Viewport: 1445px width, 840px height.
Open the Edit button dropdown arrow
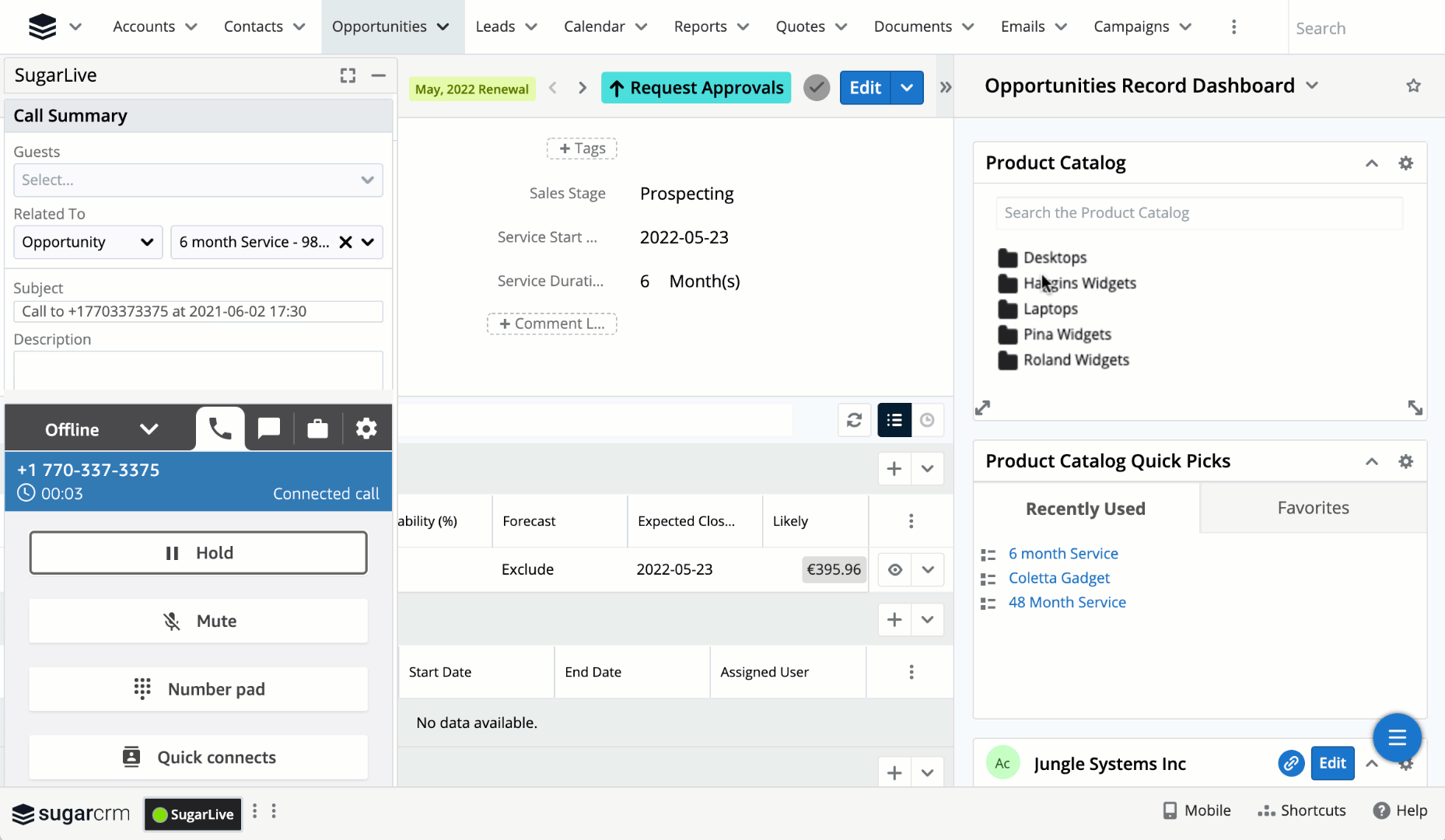tap(907, 88)
